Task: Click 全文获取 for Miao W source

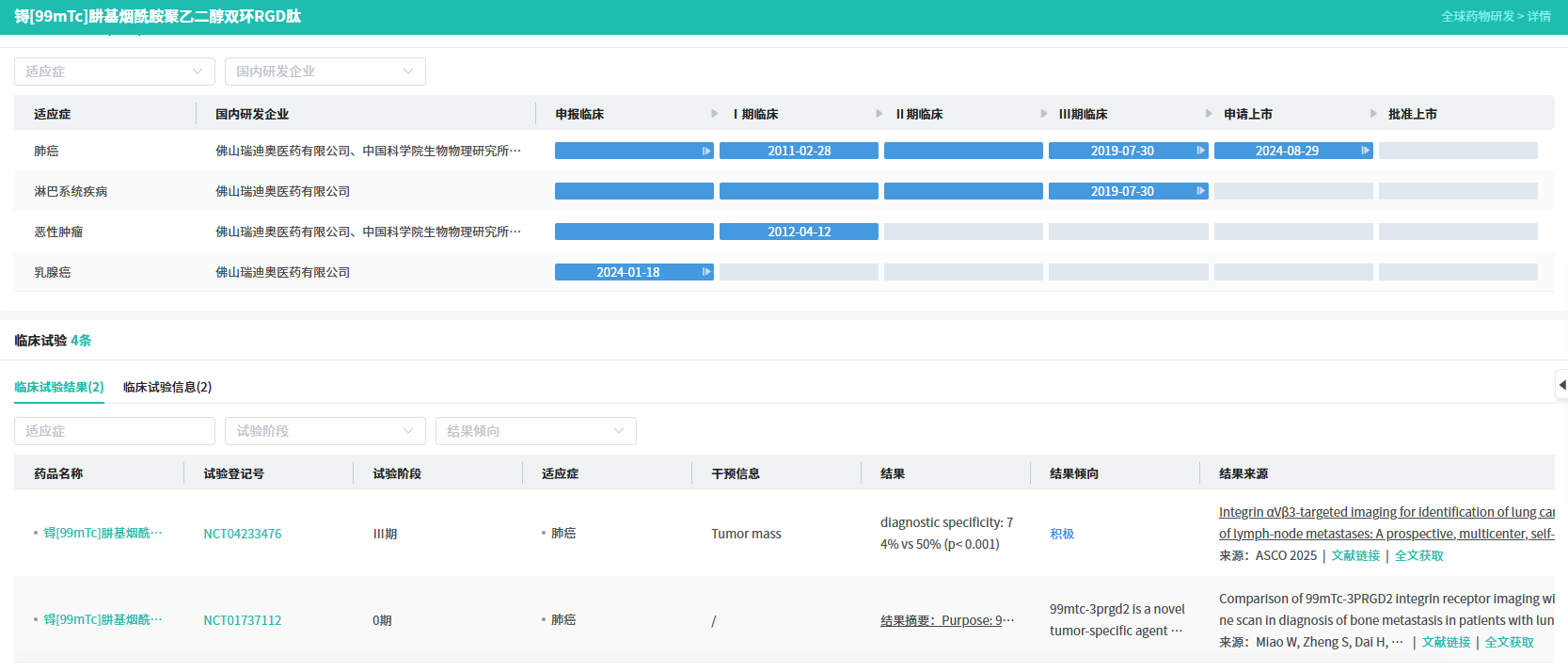Action: [1509, 642]
